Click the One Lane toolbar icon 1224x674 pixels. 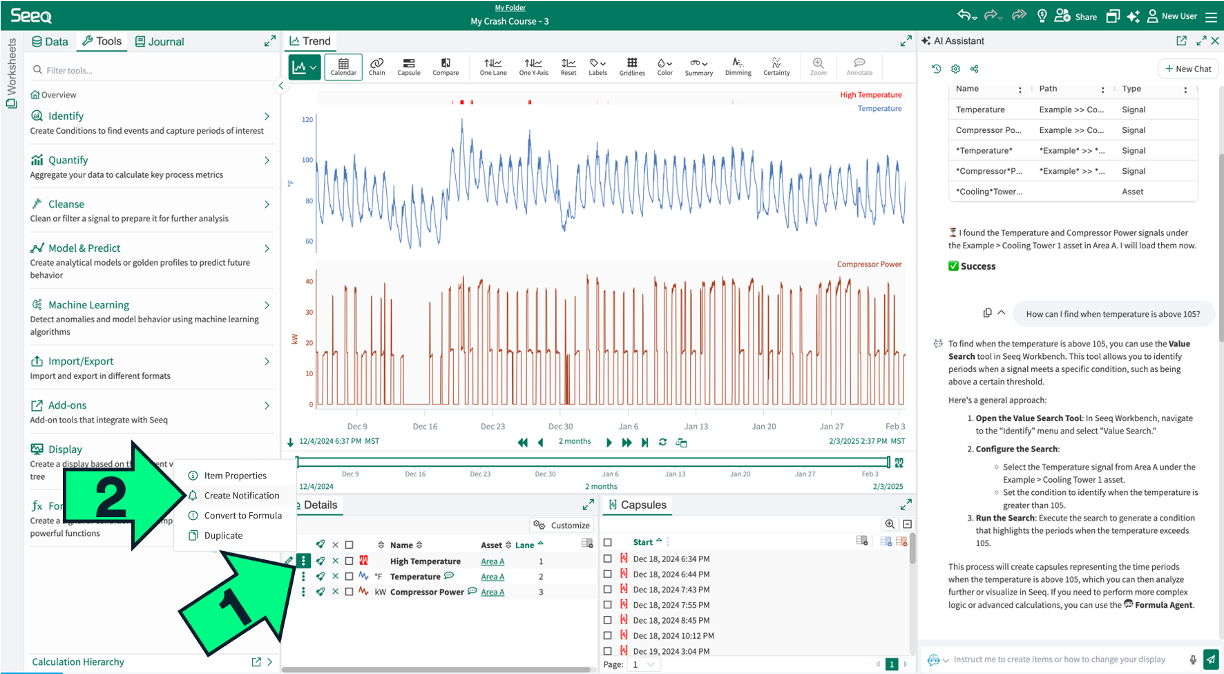493,66
